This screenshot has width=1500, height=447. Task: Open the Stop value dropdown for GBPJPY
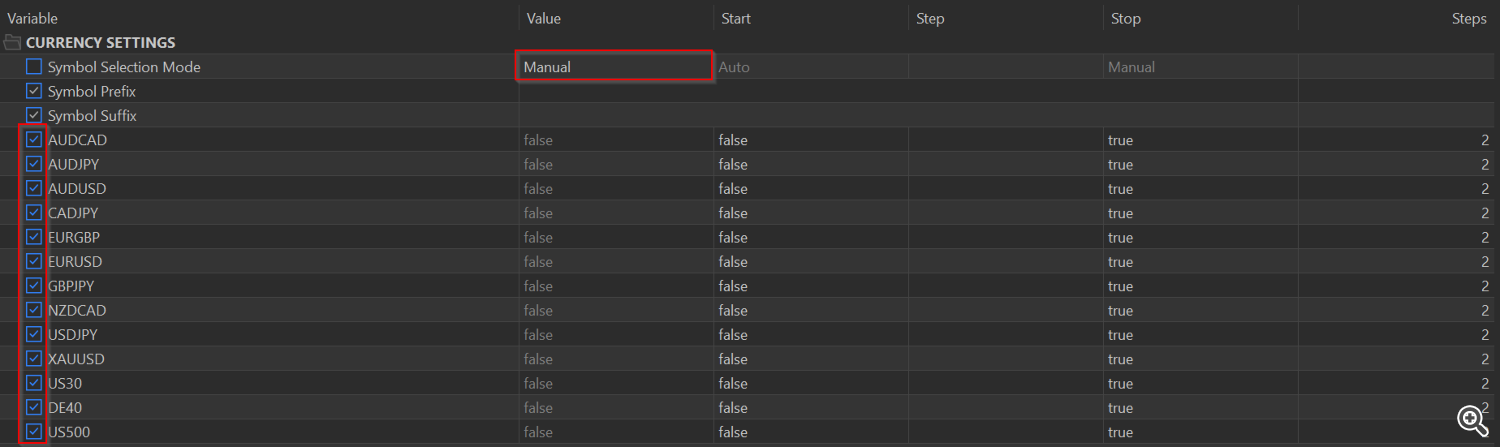[1202, 286]
